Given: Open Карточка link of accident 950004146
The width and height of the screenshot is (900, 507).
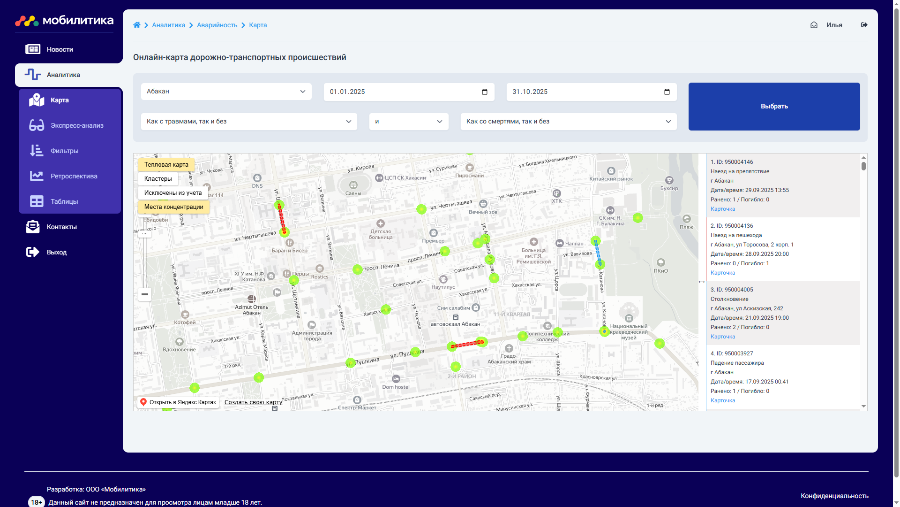Looking at the screenshot, I should tap(722, 210).
